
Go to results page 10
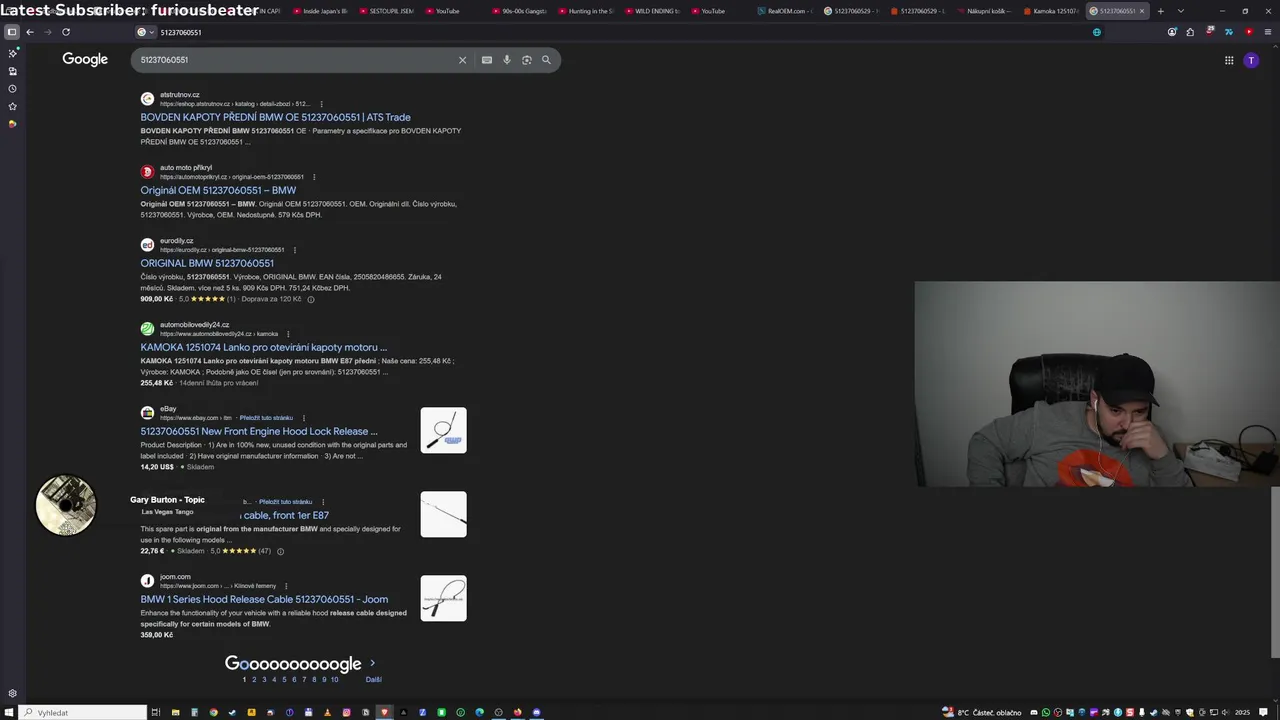pyautogui.click(x=334, y=679)
